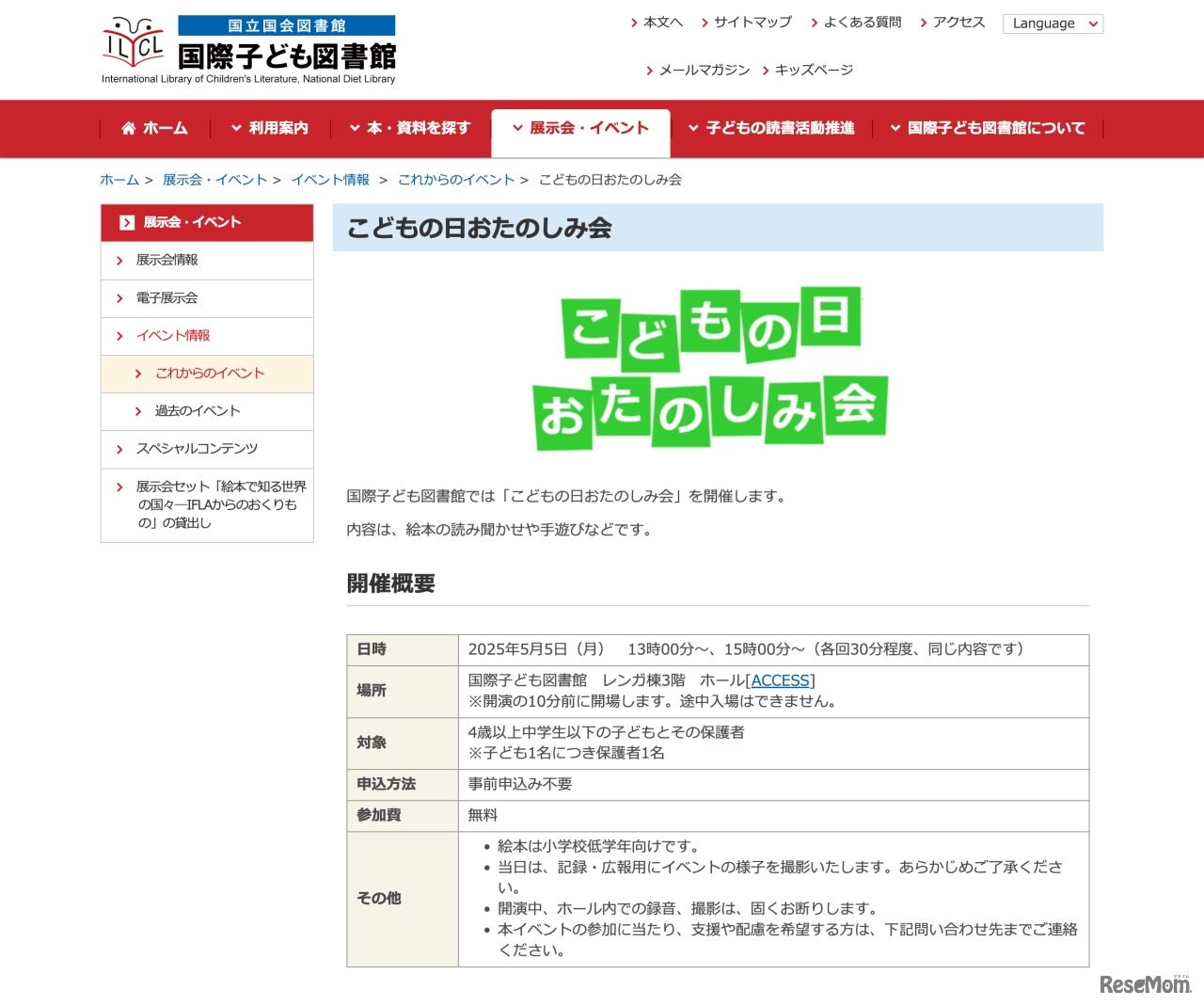Select これからのイベント in the sidebar

tap(207, 374)
